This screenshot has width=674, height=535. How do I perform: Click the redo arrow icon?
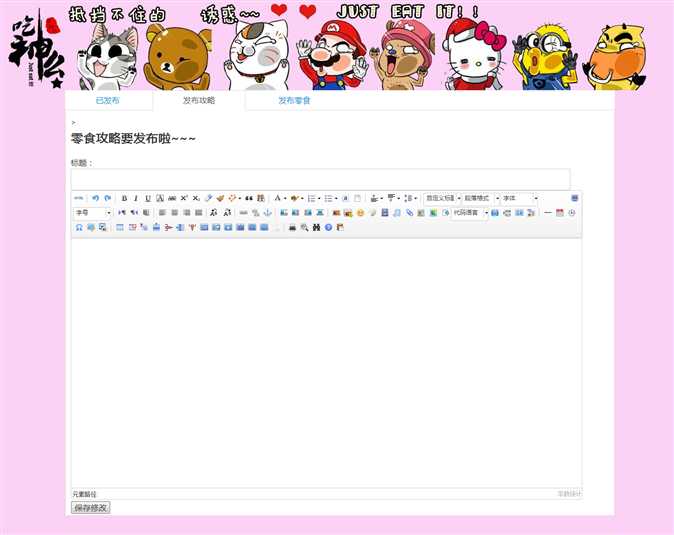click(x=107, y=198)
